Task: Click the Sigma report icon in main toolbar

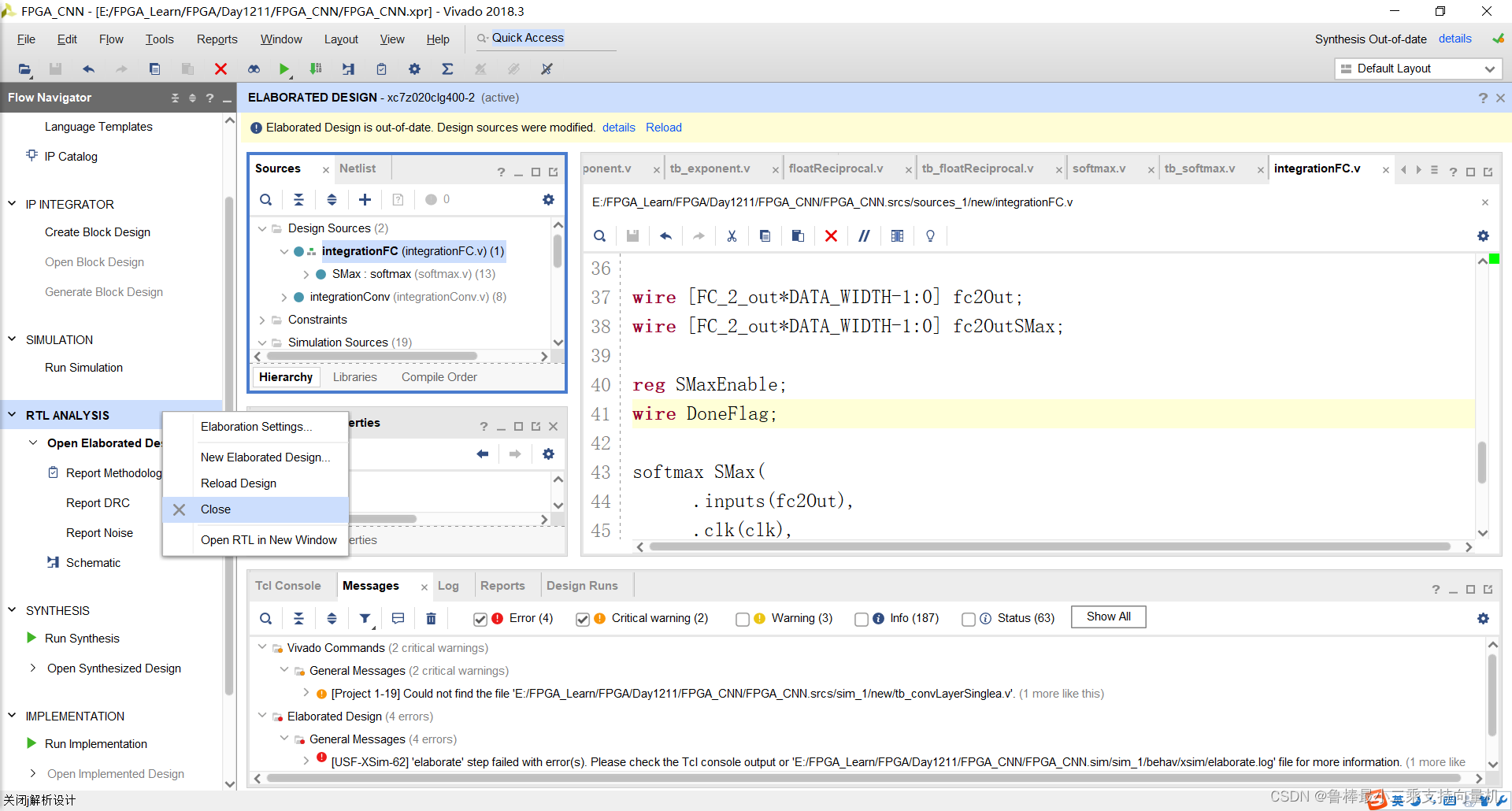Action: (x=447, y=69)
